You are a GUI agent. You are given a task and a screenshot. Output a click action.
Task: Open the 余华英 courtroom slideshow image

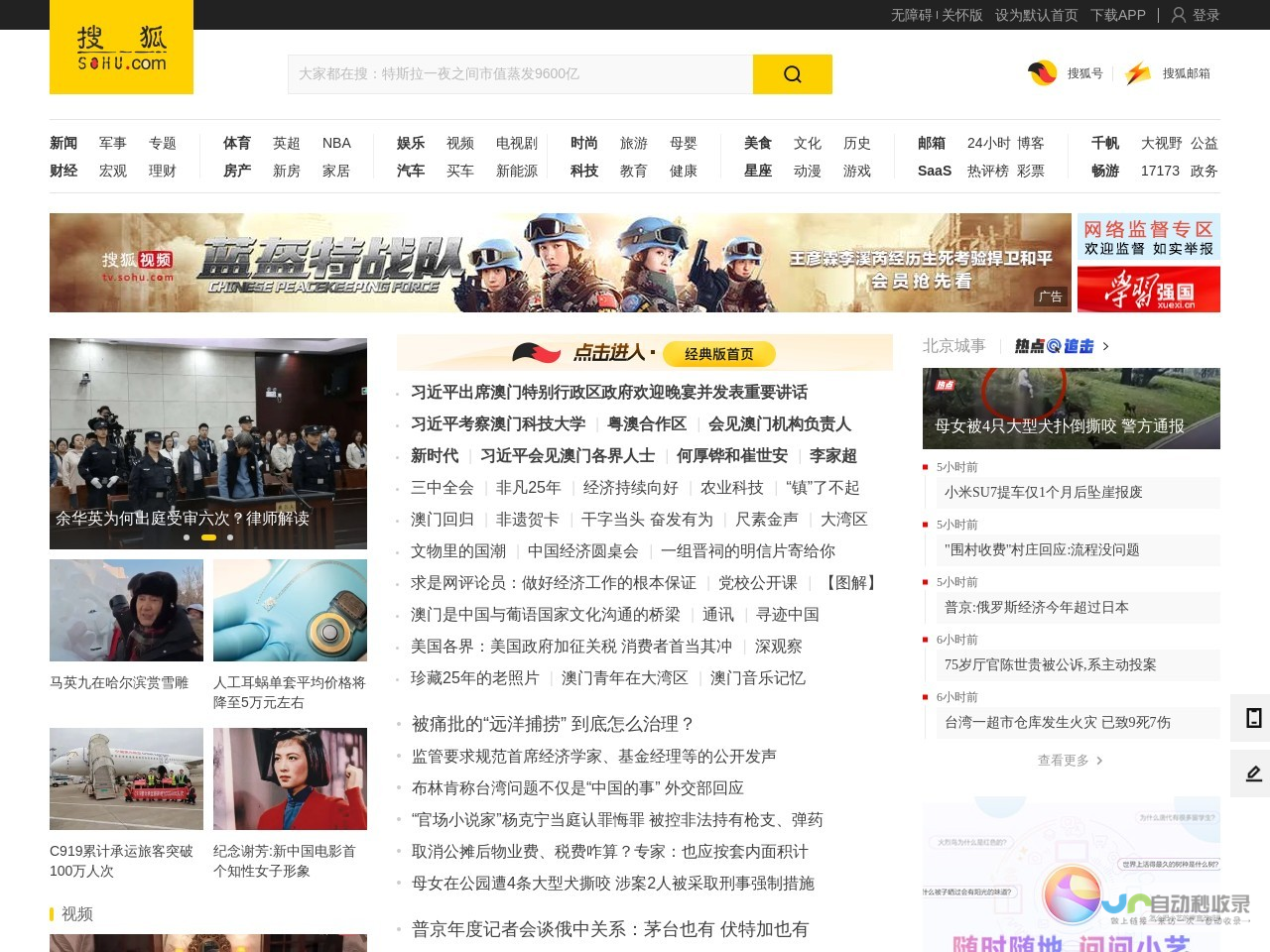tap(208, 443)
